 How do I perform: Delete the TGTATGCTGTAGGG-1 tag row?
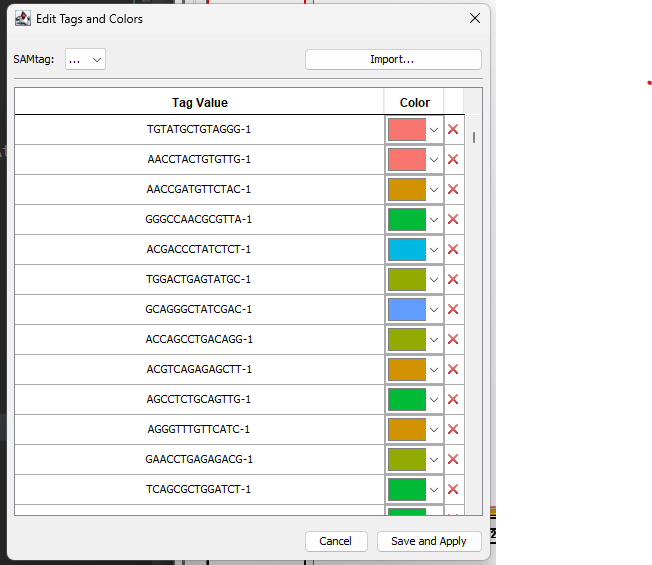tap(453, 130)
